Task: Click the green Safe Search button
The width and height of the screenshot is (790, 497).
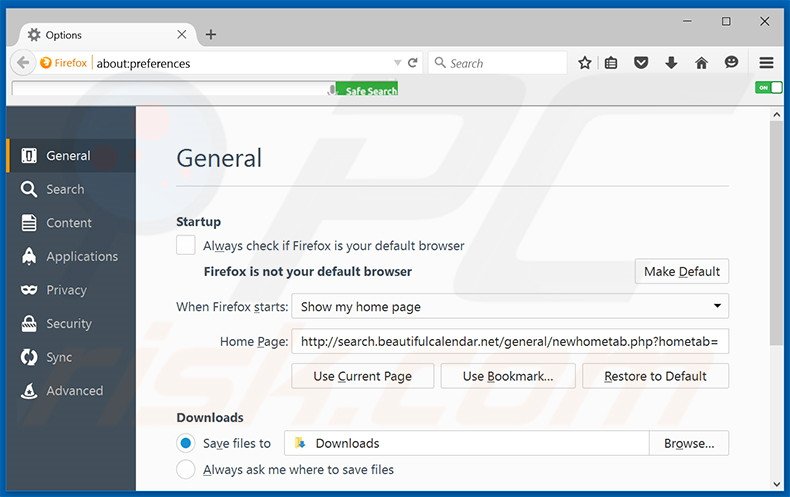Action: pyautogui.click(x=367, y=88)
